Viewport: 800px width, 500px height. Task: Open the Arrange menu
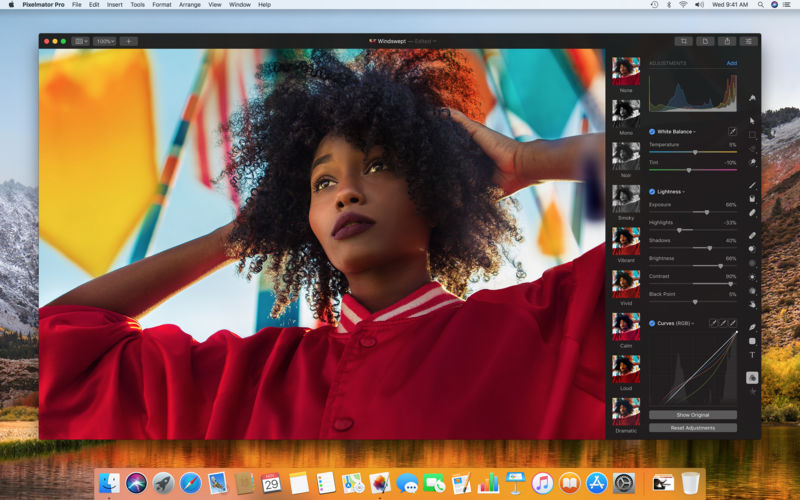tap(189, 5)
